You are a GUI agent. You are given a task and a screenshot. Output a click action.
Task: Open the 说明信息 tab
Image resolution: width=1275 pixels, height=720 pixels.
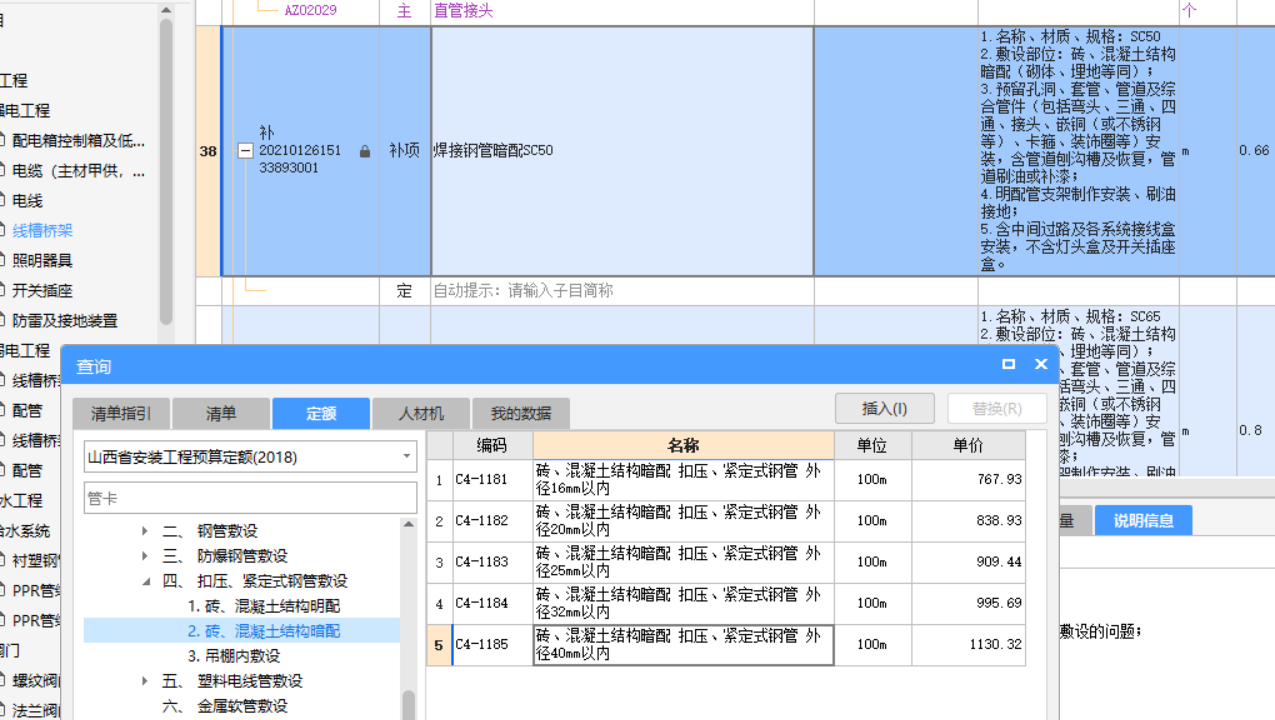tap(1143, 520)
